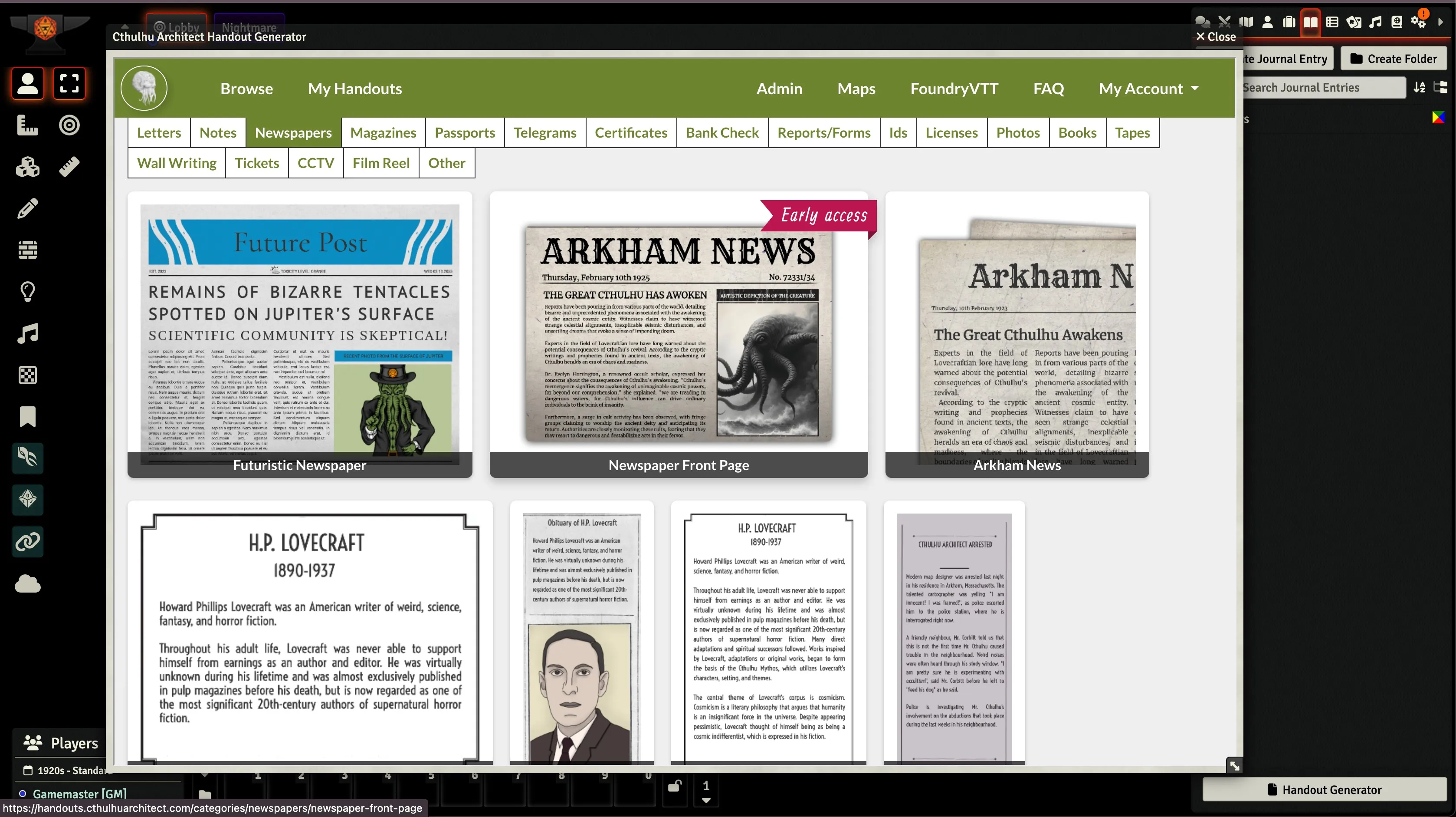Switch to the Telegrams category tab

pyautogui.click(x=544, y=133)
